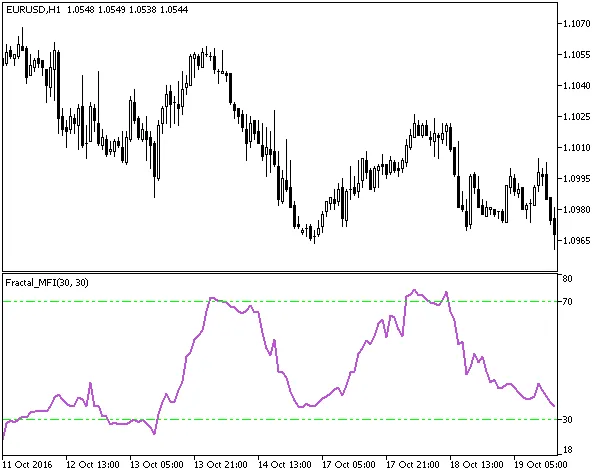Select the 14 Oct 13:00 time label

coord(285,465)
